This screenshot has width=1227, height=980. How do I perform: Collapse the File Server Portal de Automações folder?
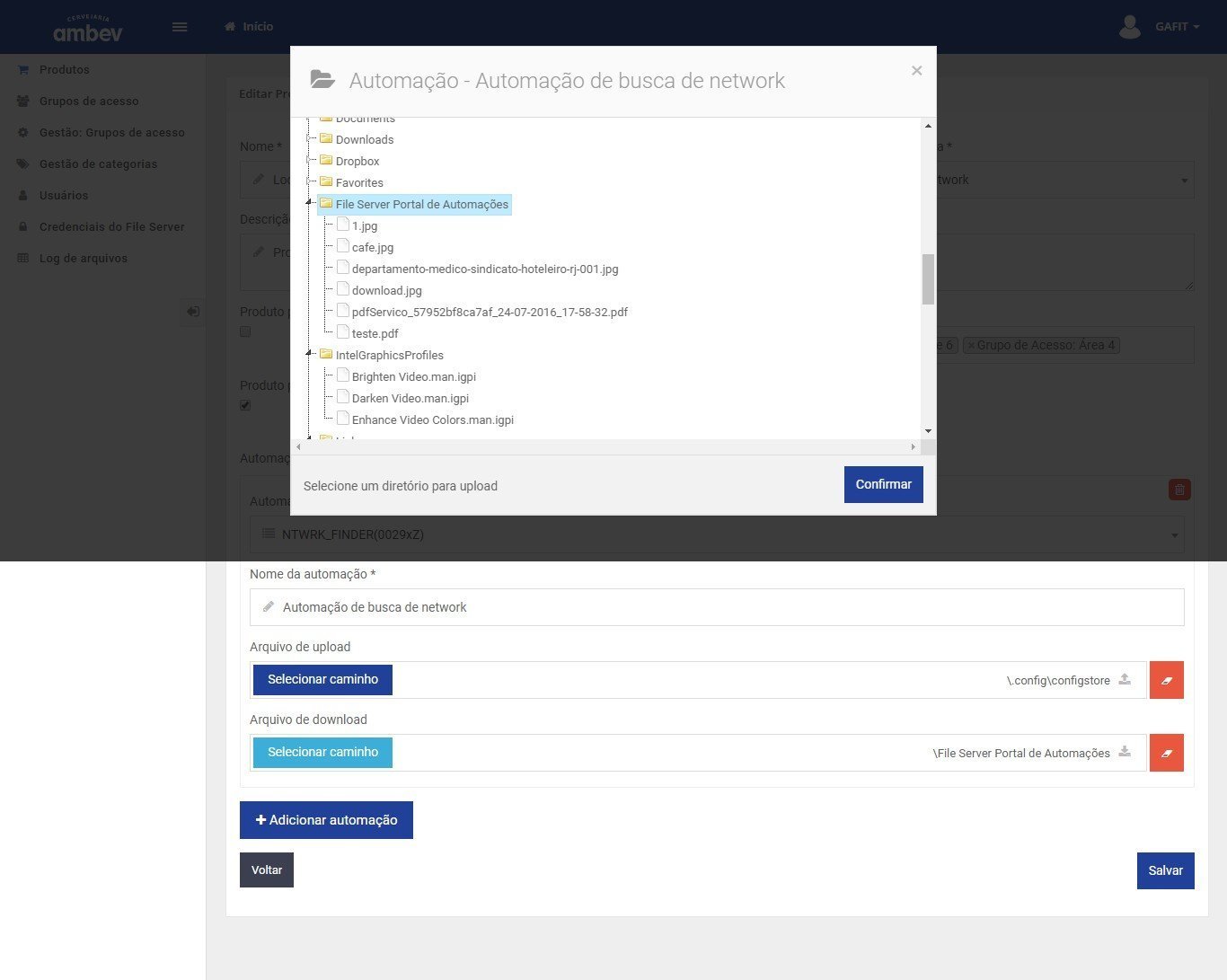point(309,203)
